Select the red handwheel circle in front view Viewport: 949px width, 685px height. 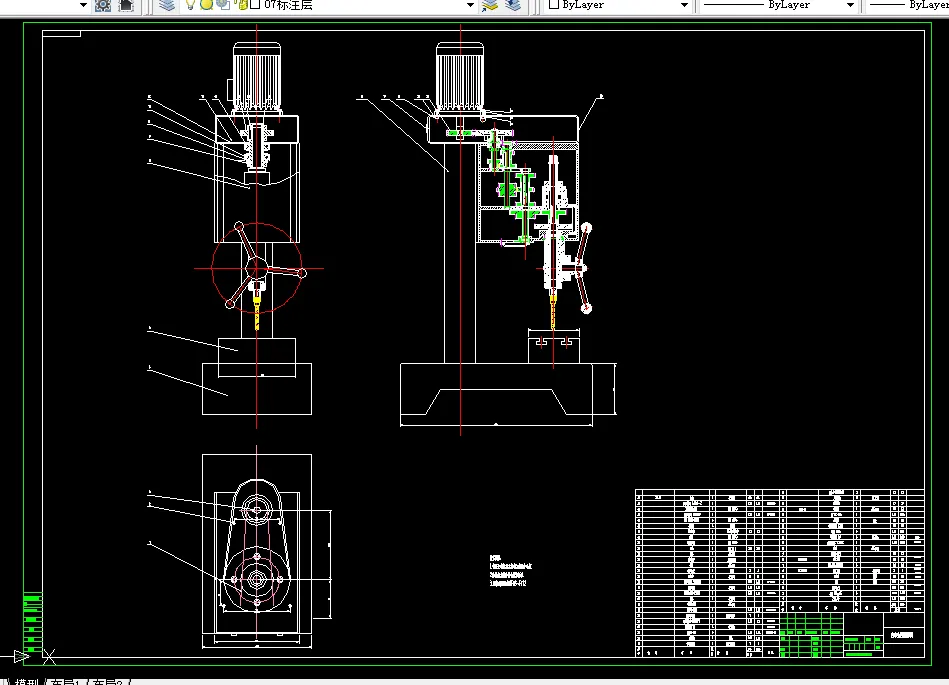pos(257,268)
